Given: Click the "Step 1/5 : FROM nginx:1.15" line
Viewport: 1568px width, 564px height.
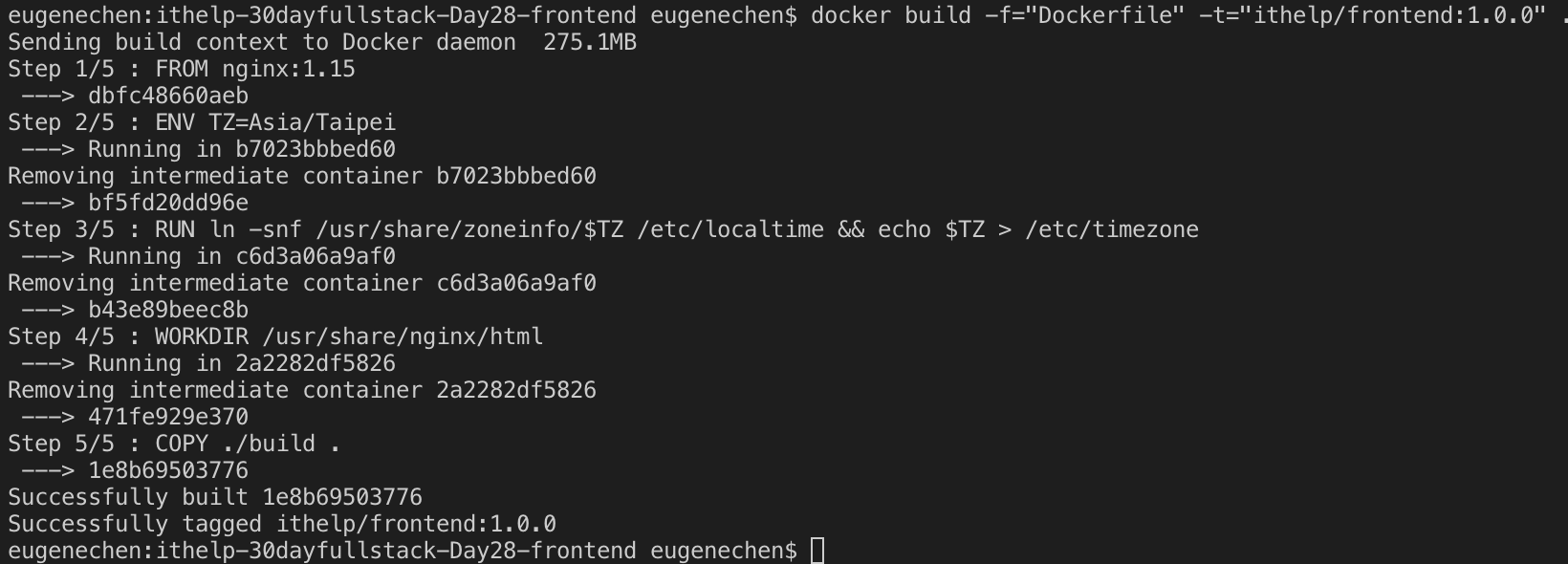Looking at the screenshot, I should point(181,69).
